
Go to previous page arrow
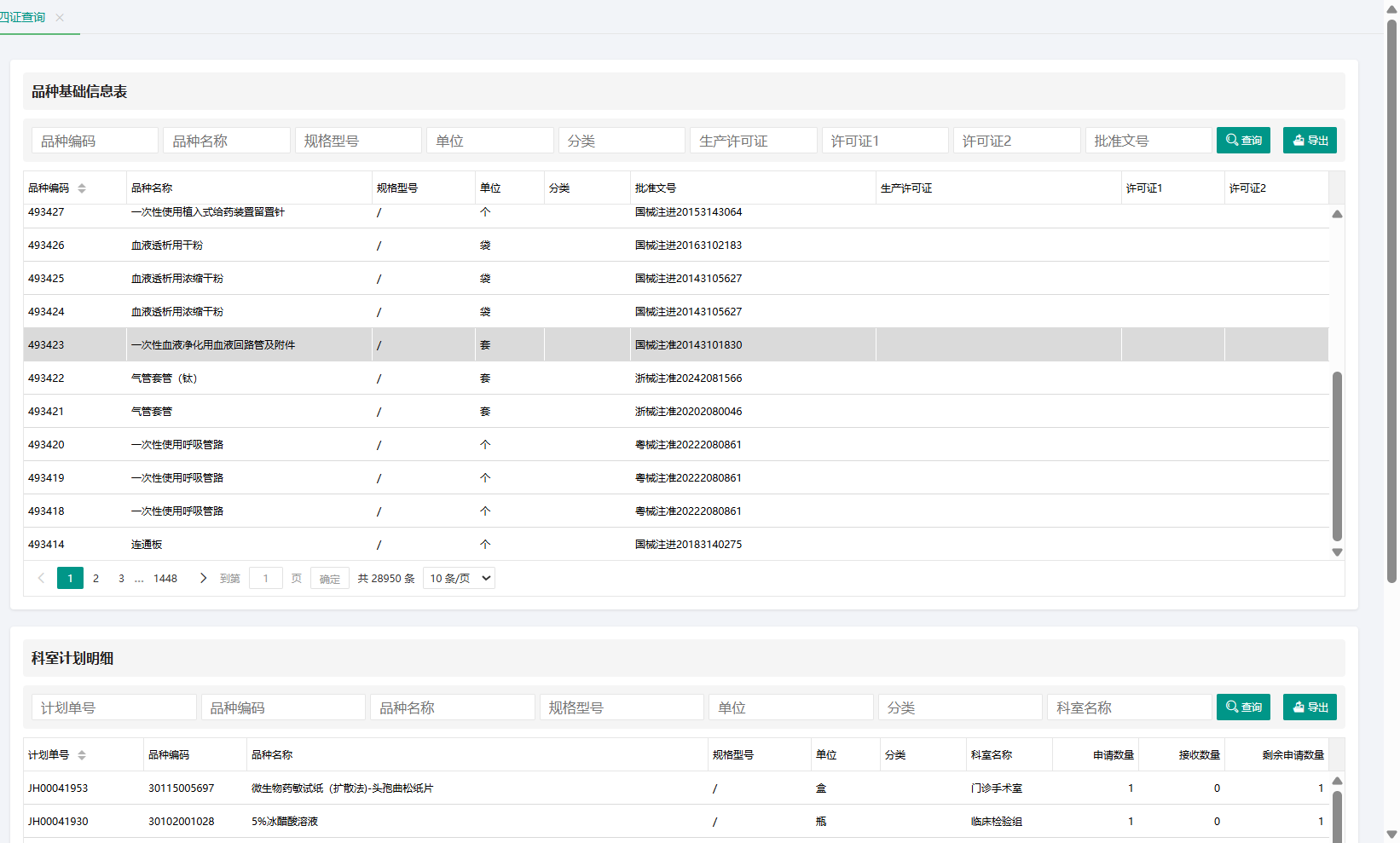point(41,578)
